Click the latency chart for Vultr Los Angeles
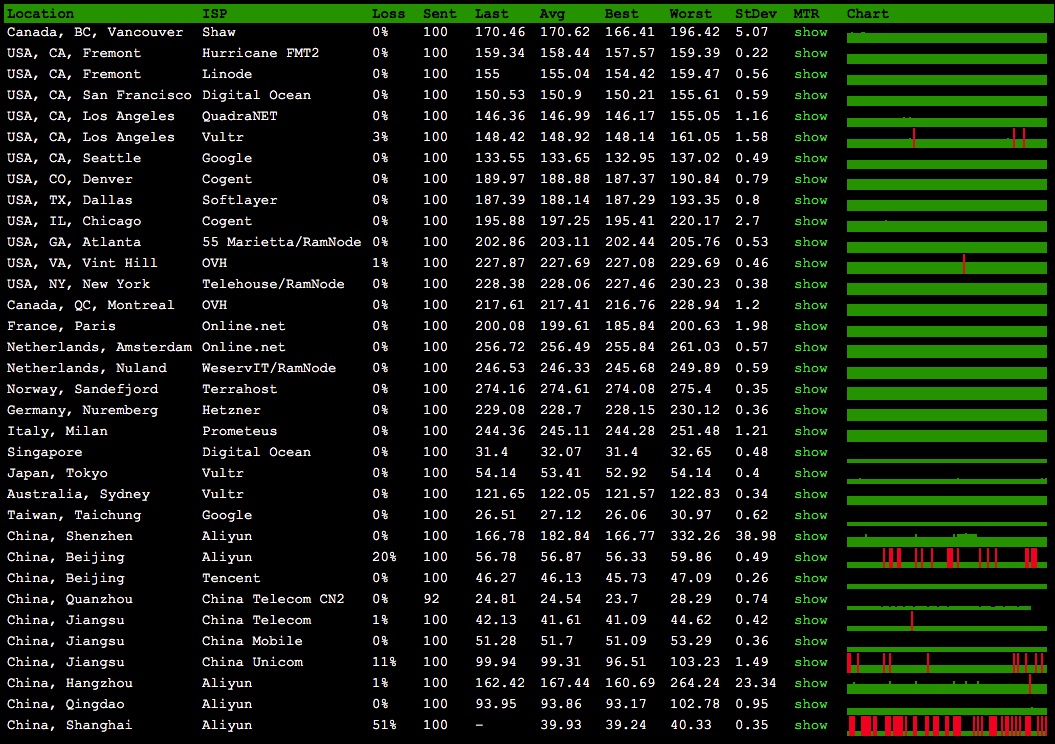This screenshot has height=744, width=1055. point(947,137)
